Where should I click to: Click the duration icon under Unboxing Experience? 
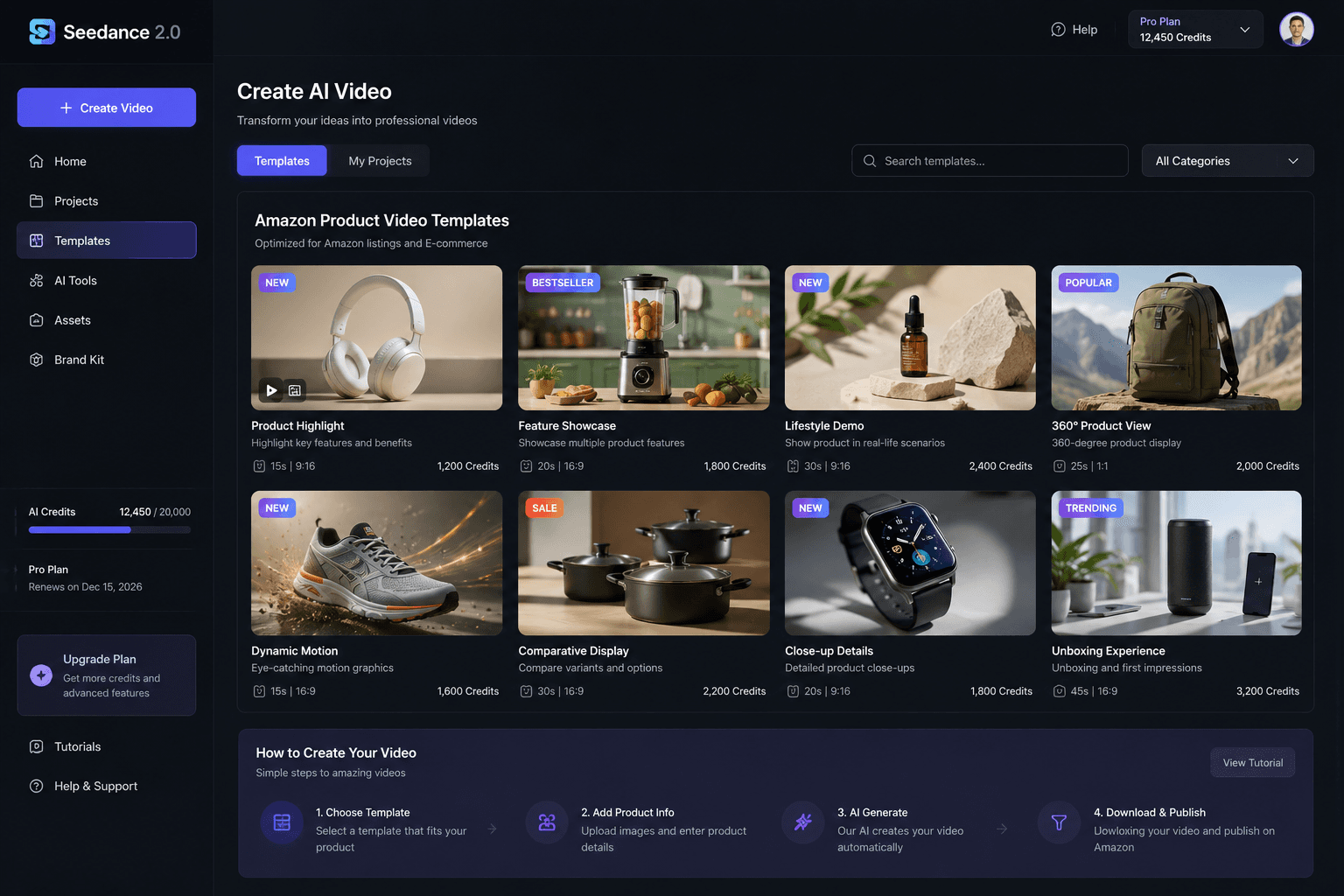[1059, 691]
